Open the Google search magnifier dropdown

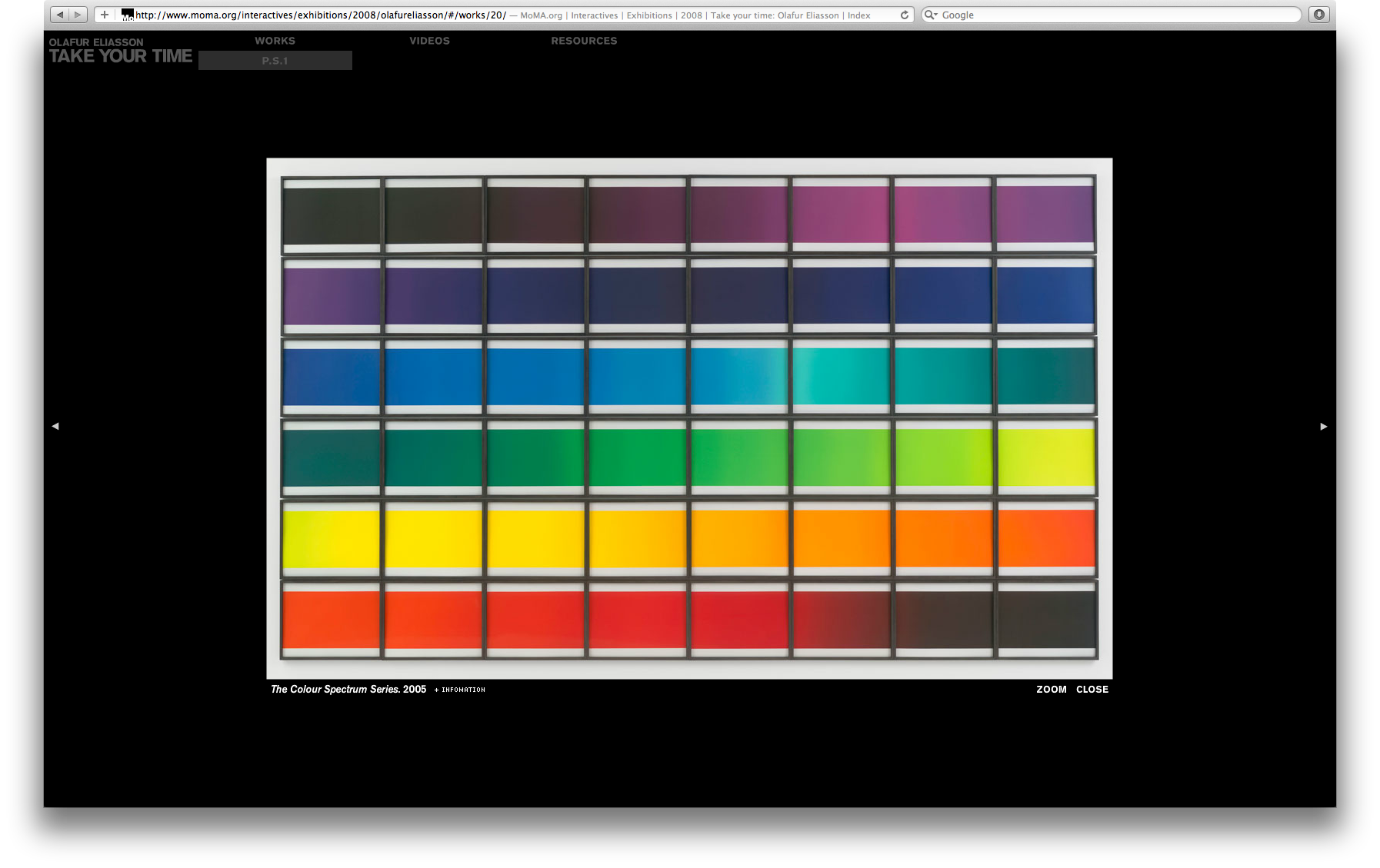(931, 15)
